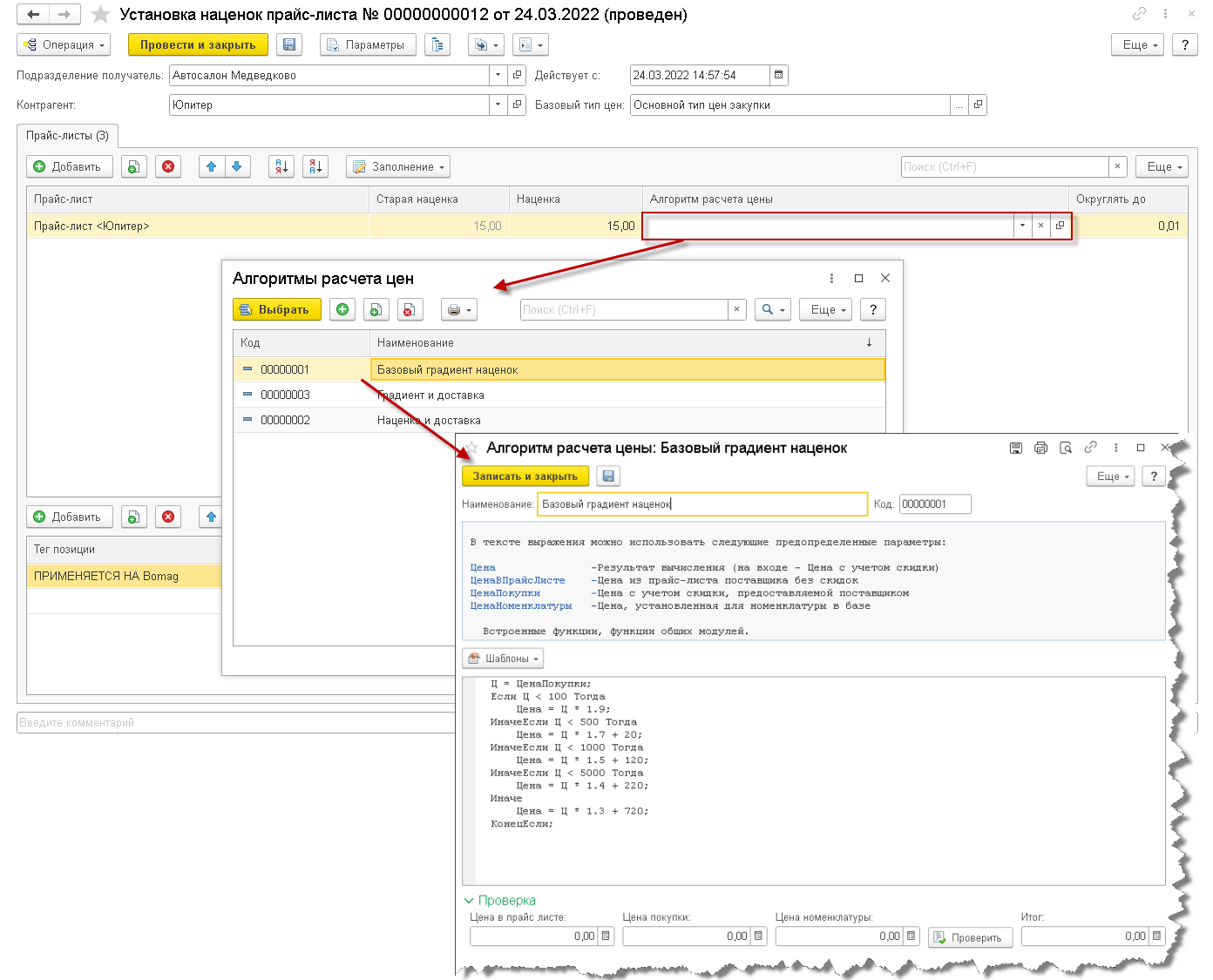
Task: Delete the selected price-list row with the red icon
Action: click(x=168, y=166)
